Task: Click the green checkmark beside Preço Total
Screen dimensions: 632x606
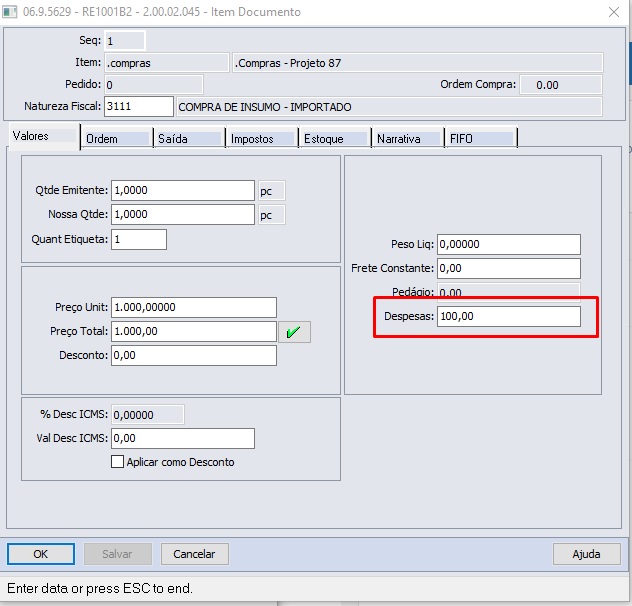Action: (294, 332)
